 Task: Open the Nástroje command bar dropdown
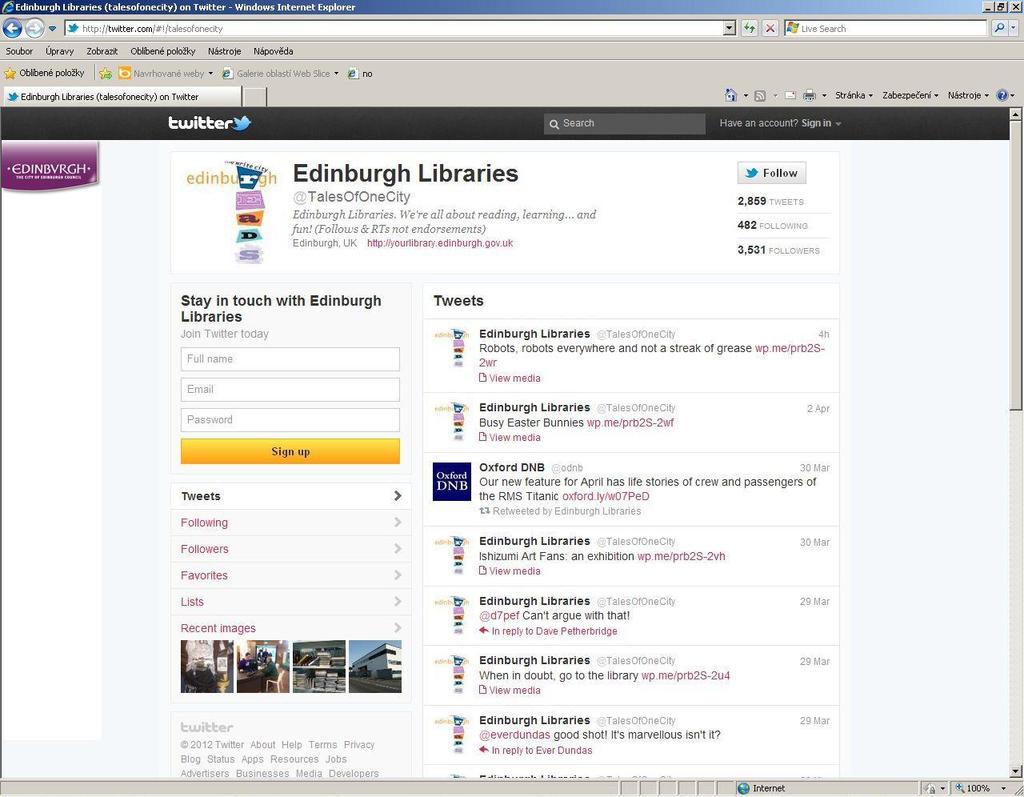coord(968,95)
